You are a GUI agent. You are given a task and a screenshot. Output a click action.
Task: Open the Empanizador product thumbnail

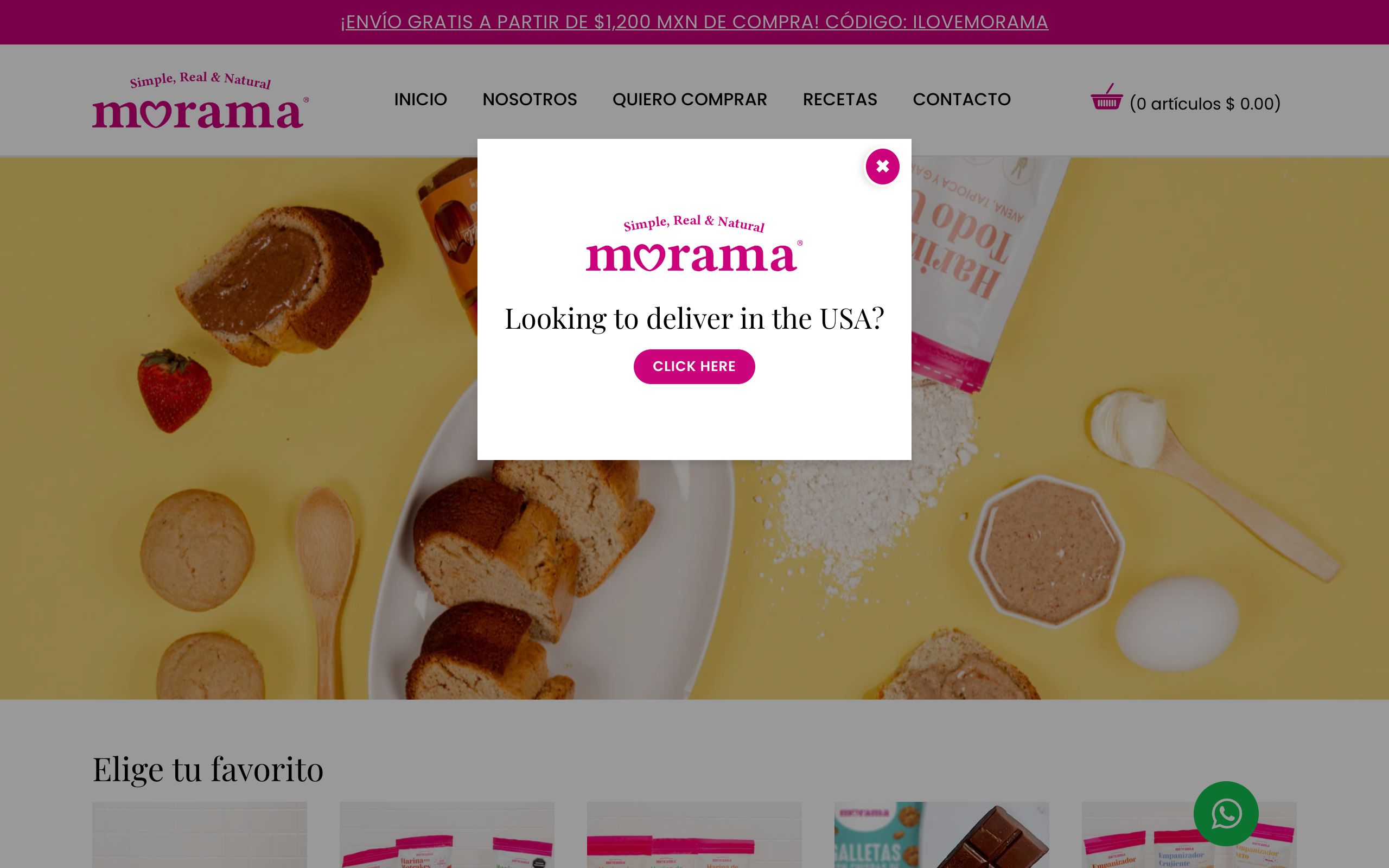tap(1189, 835)
